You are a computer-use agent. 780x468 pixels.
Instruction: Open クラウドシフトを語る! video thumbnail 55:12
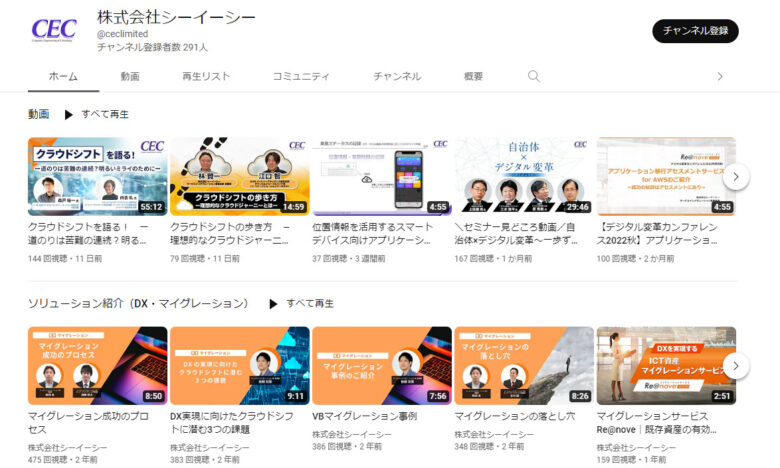tap(98, 176)
